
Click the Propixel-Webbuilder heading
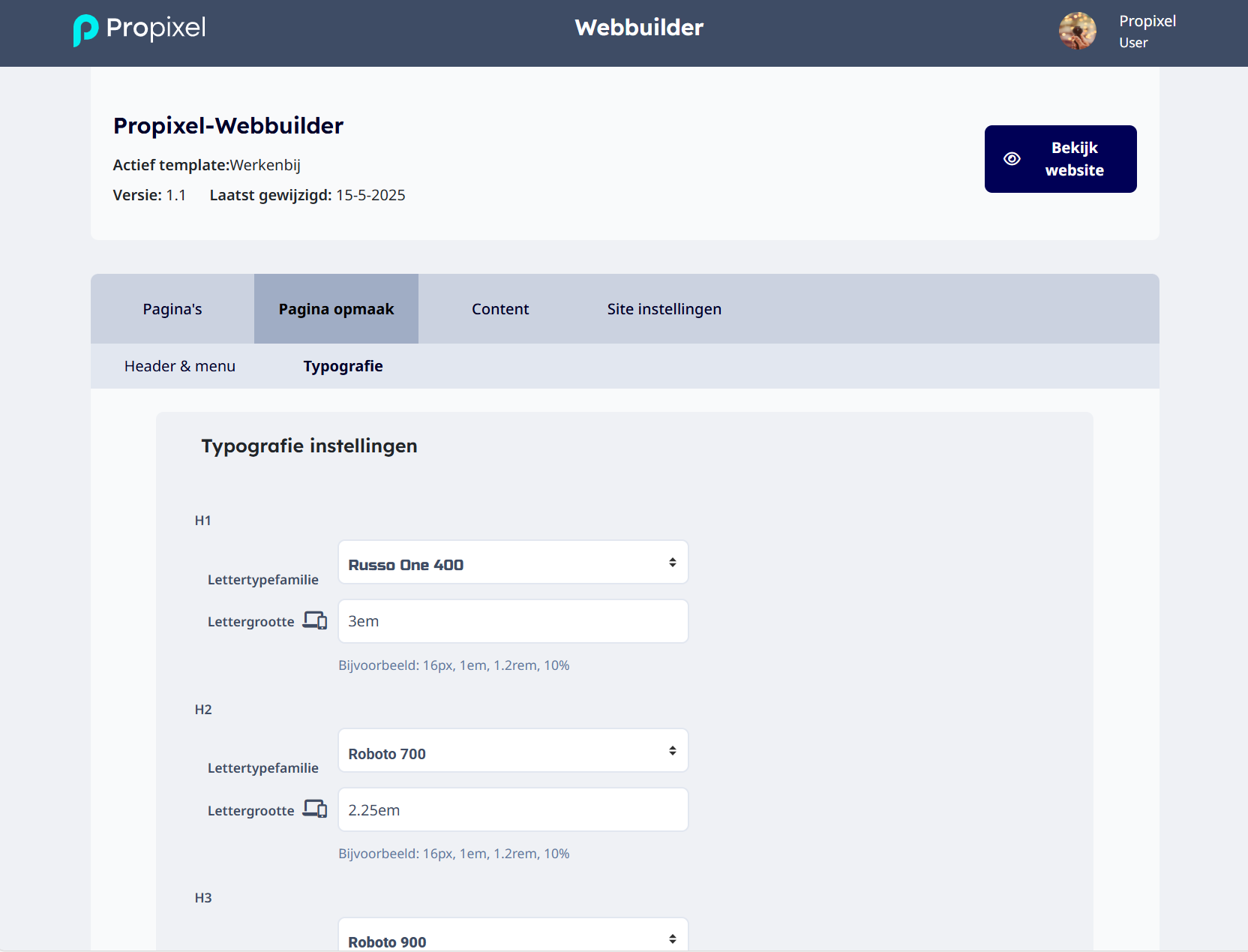tap(228, 126)
